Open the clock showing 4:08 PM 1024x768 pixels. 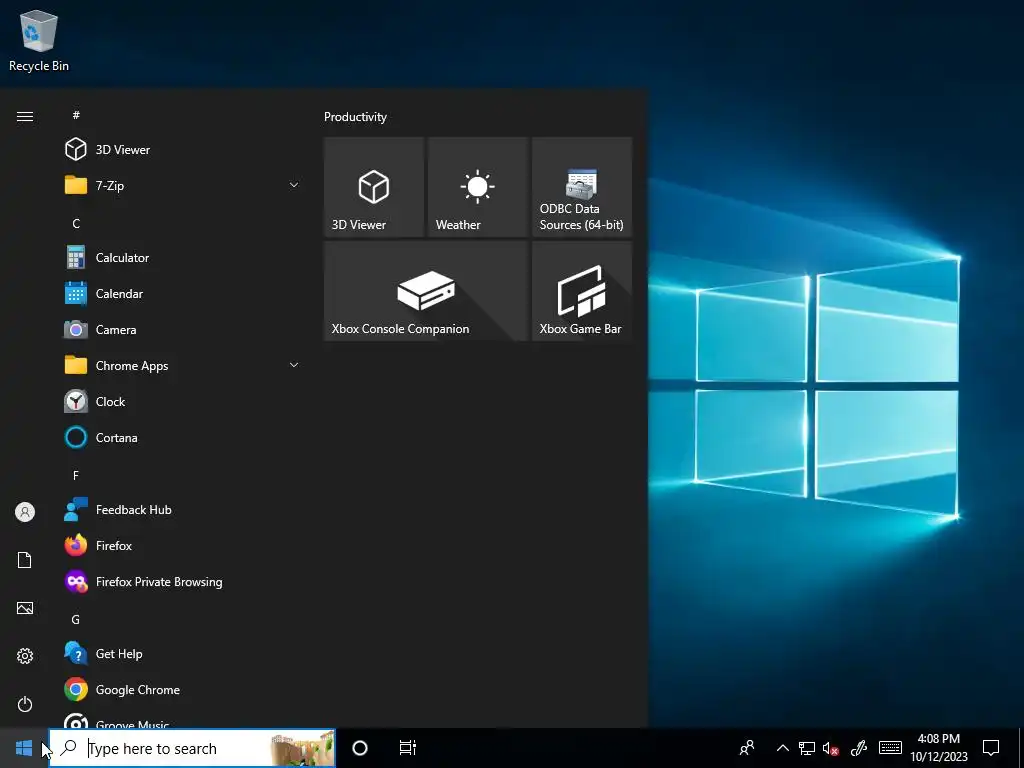point(938,748)
